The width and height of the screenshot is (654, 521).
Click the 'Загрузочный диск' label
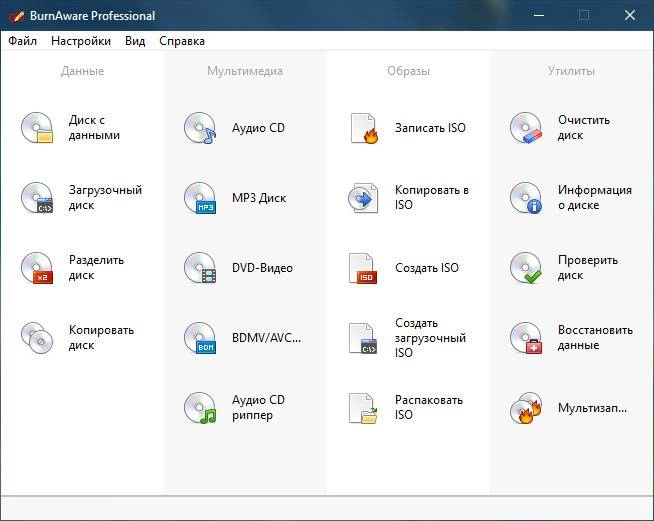coord(105,198)
